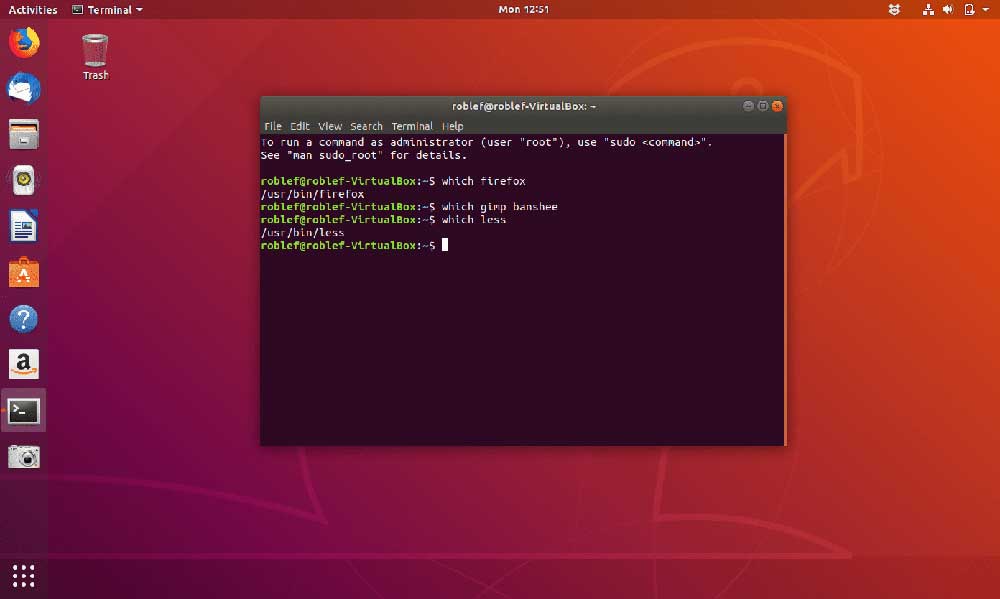Click the network status indicator
Image resolution: width=1000 pixels, height=599 pixels.
(928, 9)
